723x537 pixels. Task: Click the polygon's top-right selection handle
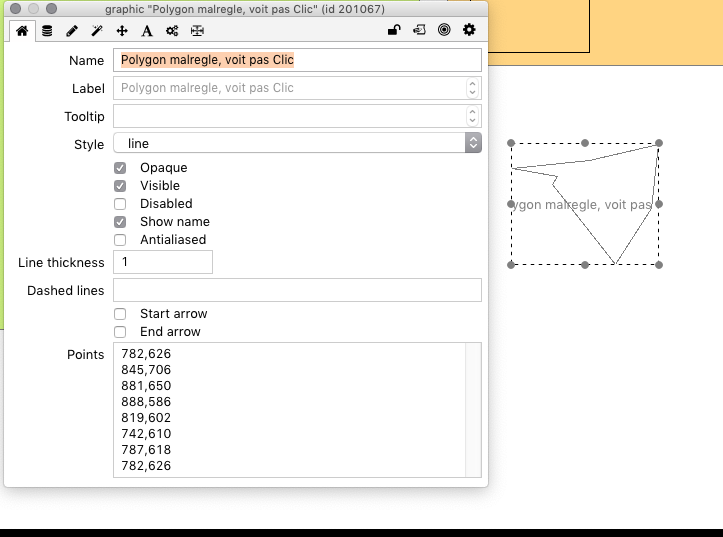[x=659, y=143]
